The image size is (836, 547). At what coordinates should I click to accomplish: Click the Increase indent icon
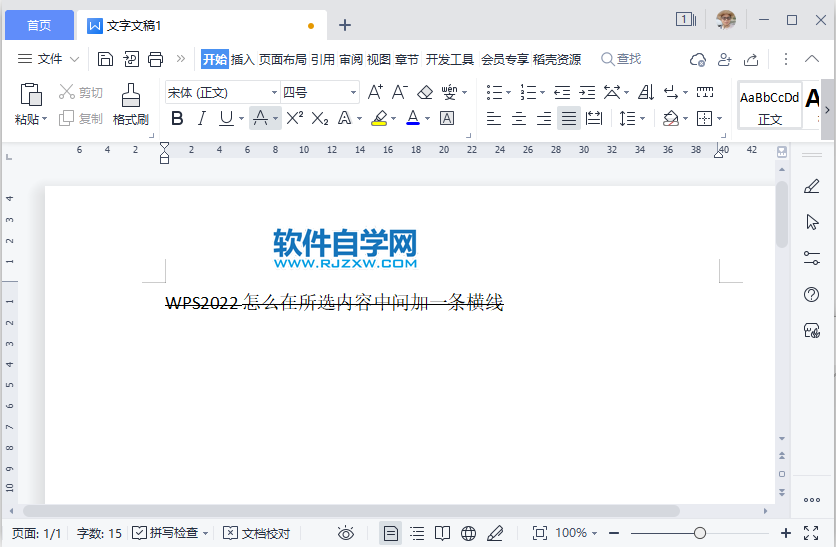[x=587, y=92]
